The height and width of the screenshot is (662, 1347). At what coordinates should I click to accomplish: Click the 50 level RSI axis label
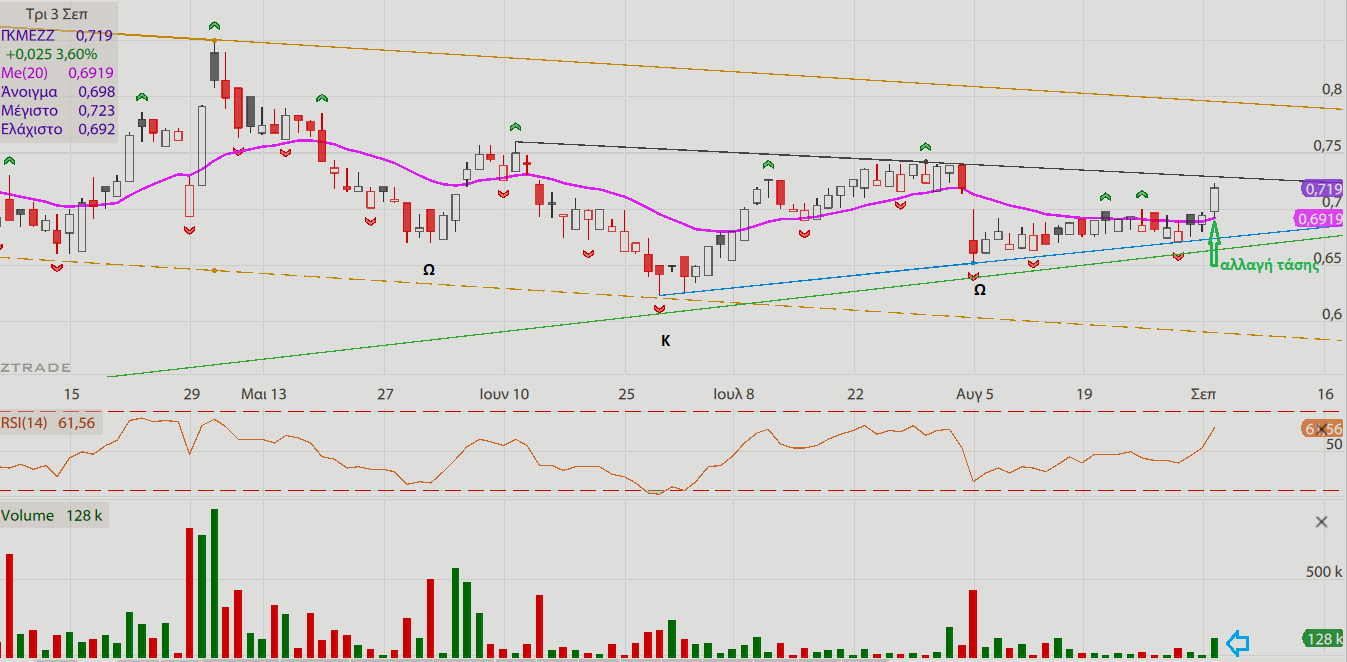(x=1333, y=444)
